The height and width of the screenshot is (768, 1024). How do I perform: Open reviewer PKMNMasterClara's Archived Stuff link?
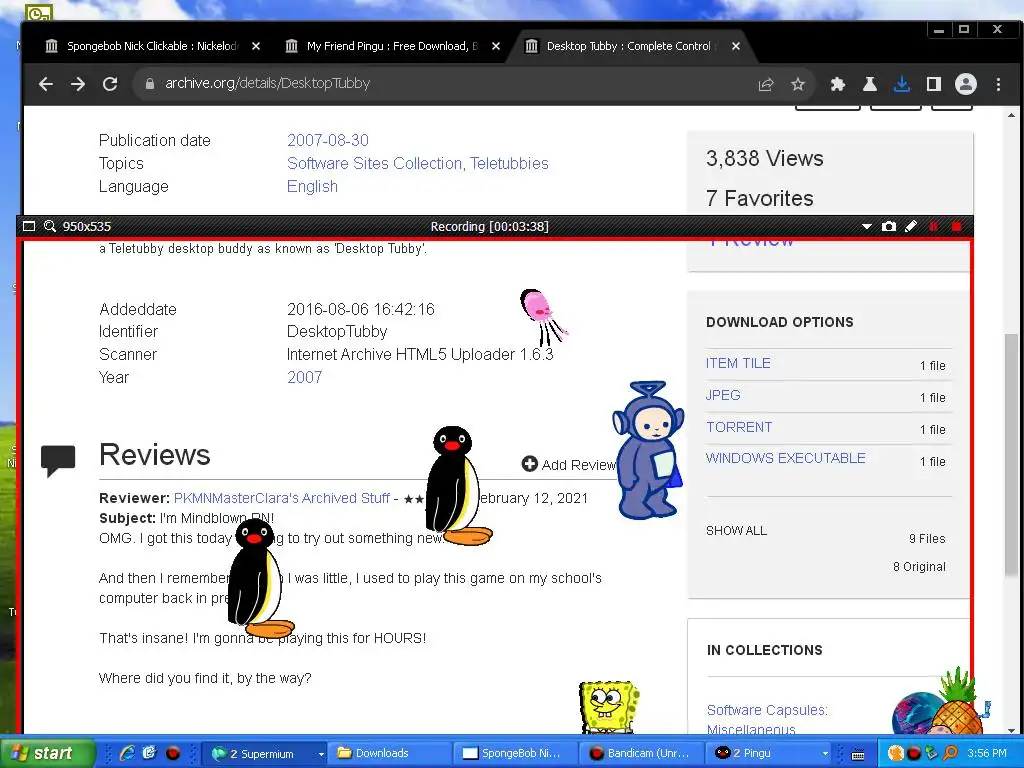pos(281,498)
